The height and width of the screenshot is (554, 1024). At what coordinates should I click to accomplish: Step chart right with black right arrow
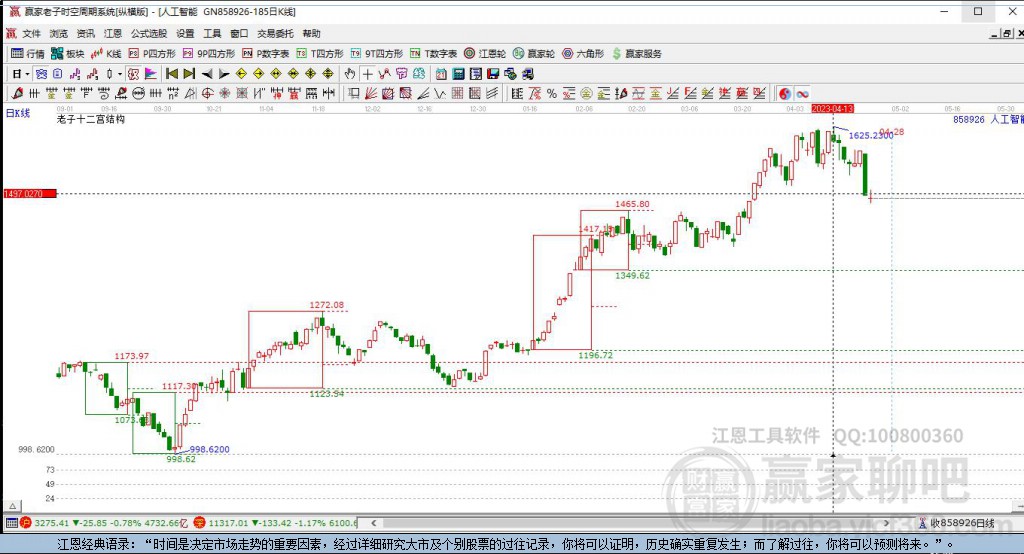(x=224, y=74)
